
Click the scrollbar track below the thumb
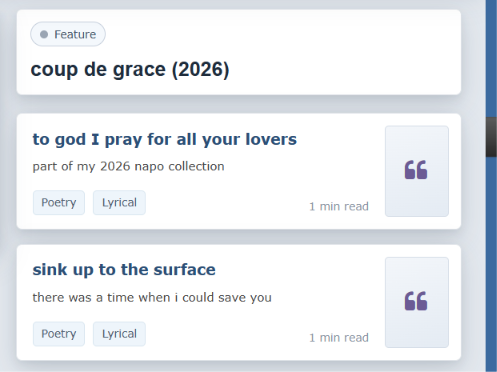pyautogui.click(x=491, y=264)
